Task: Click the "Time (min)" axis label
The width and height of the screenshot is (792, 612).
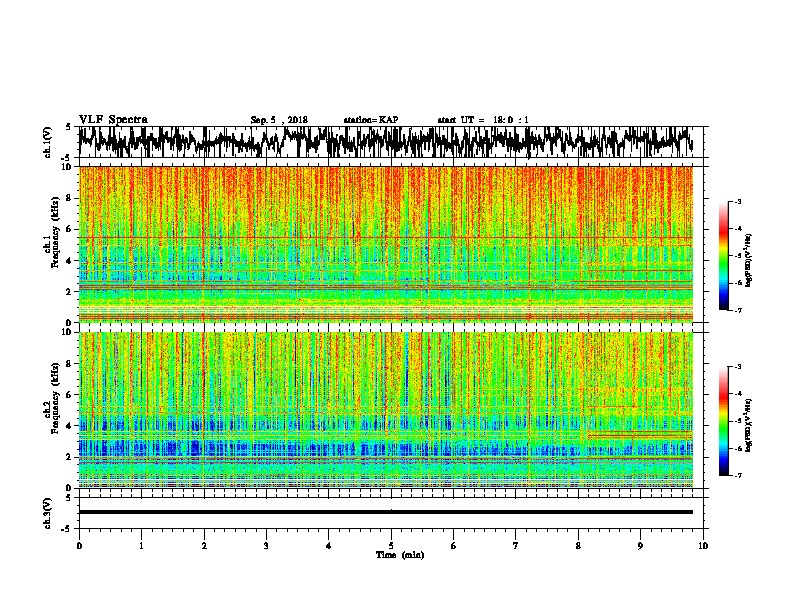Action: pyautogui.click(x=400, y=555)
